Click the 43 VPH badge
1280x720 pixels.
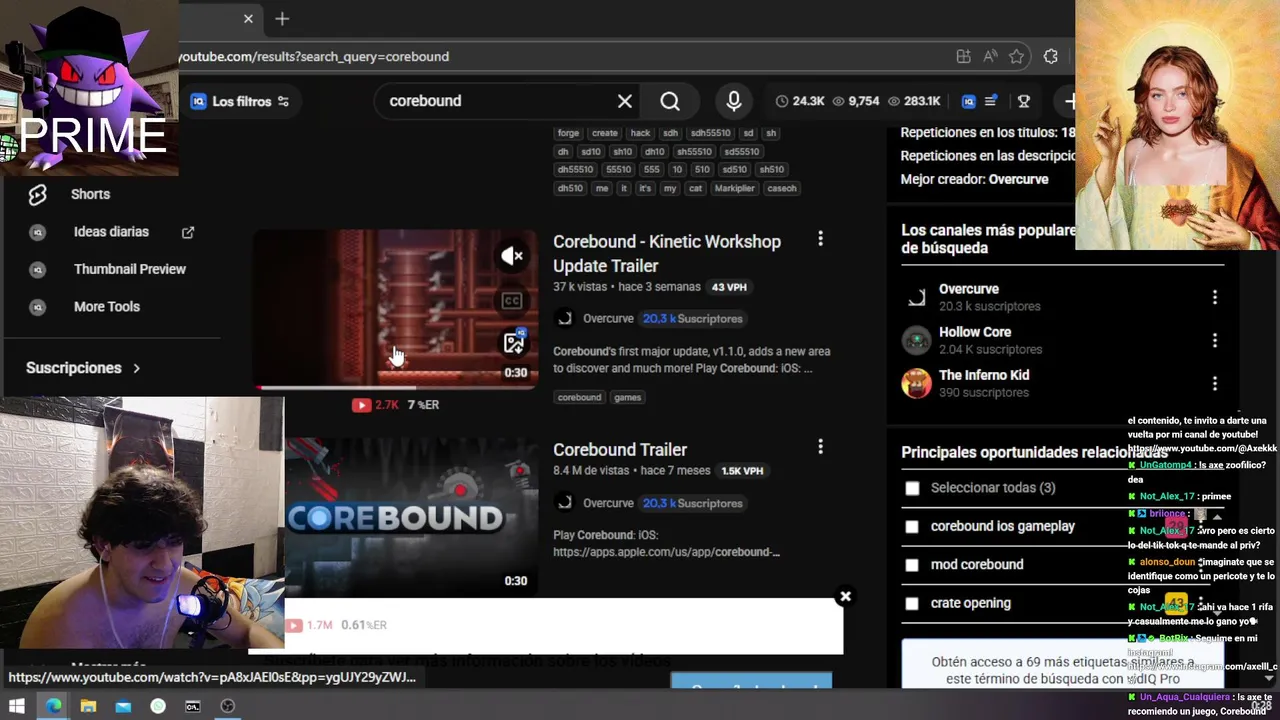point(729,287)
